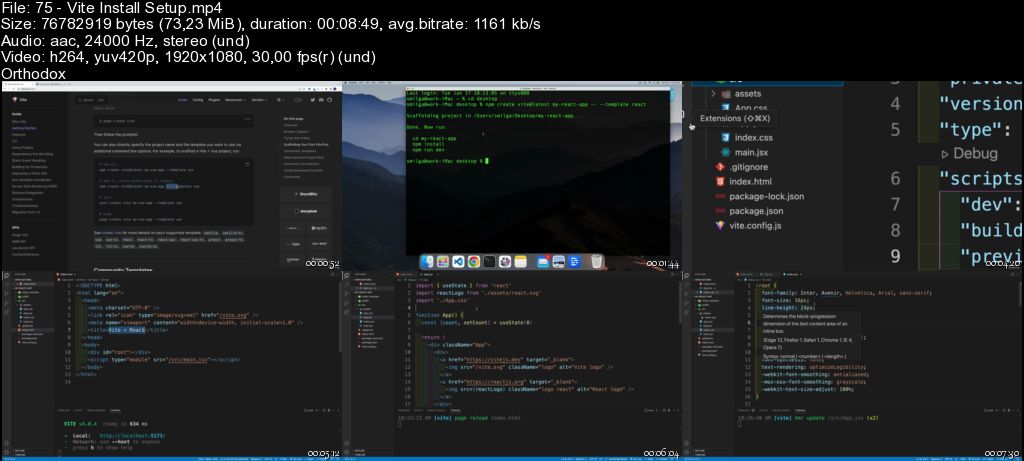This screenshot has width=1024, height=461.
Task: Select the Terminal panel tab in the 00:06:04 frame
Action: [456, 411]
